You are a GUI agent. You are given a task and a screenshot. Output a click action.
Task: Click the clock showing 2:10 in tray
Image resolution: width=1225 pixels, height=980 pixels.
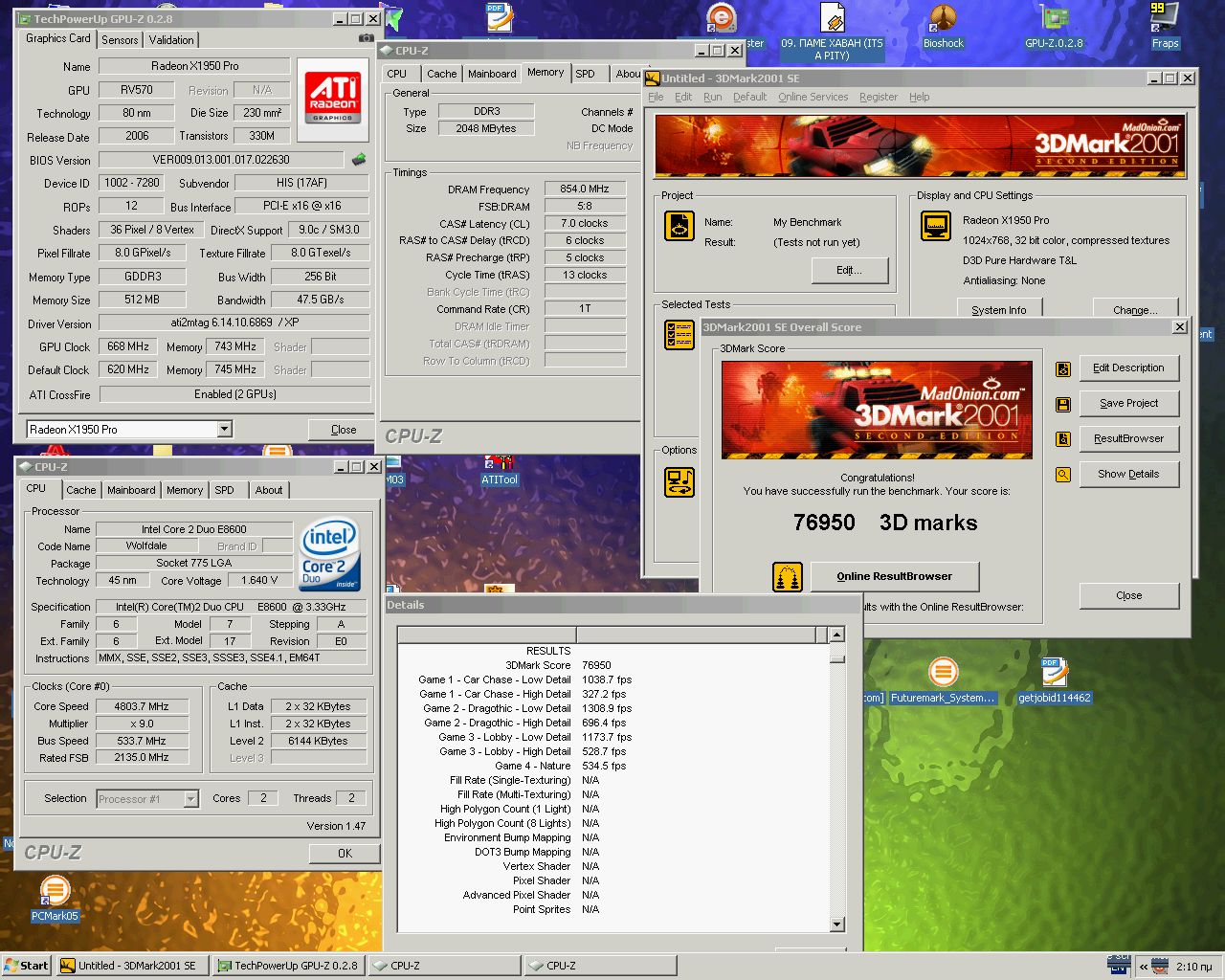(x=1193, y=967)
